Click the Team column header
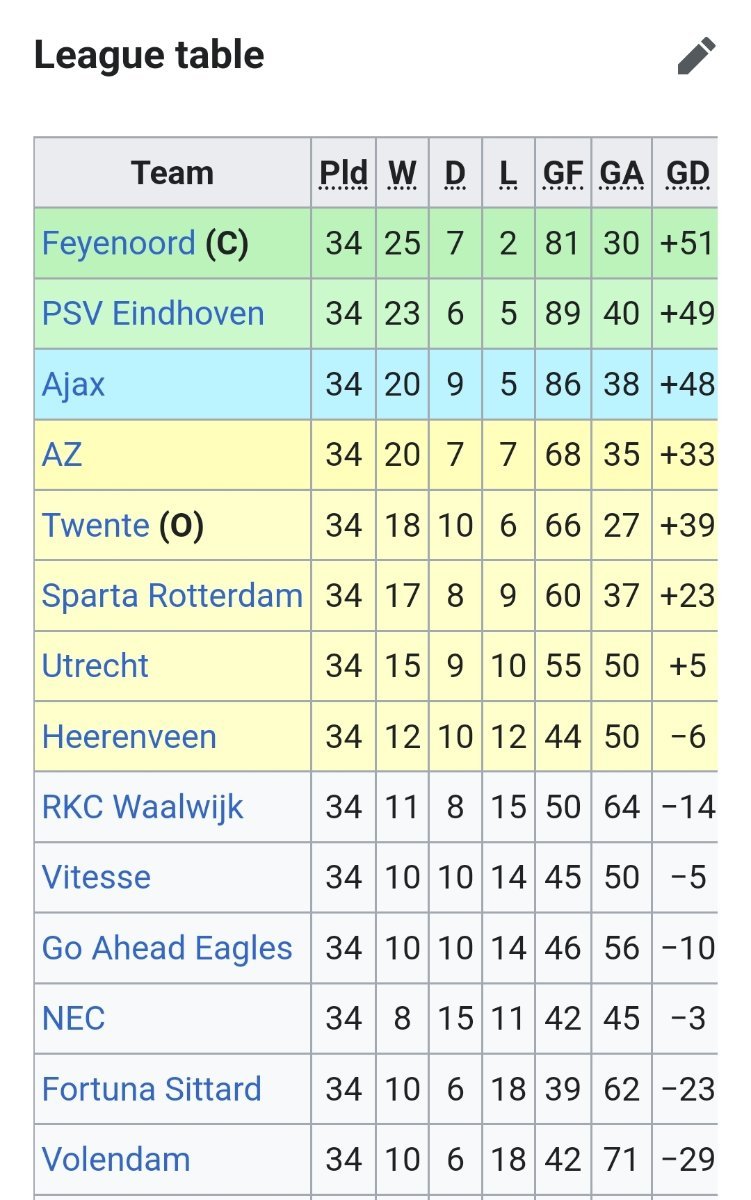The width and height of the screenshot is (751, 1200). [172, 173]
